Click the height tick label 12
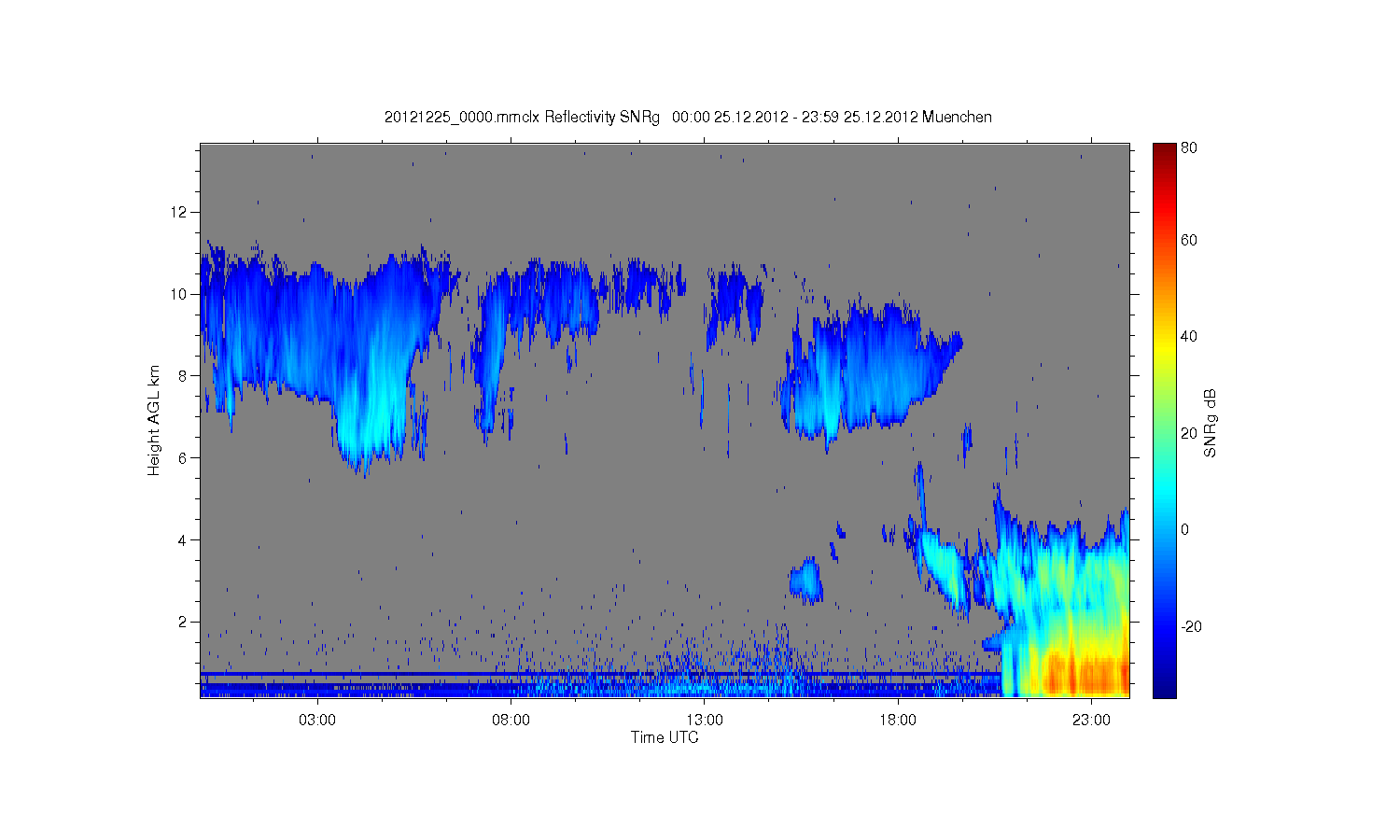 point(179,212)
